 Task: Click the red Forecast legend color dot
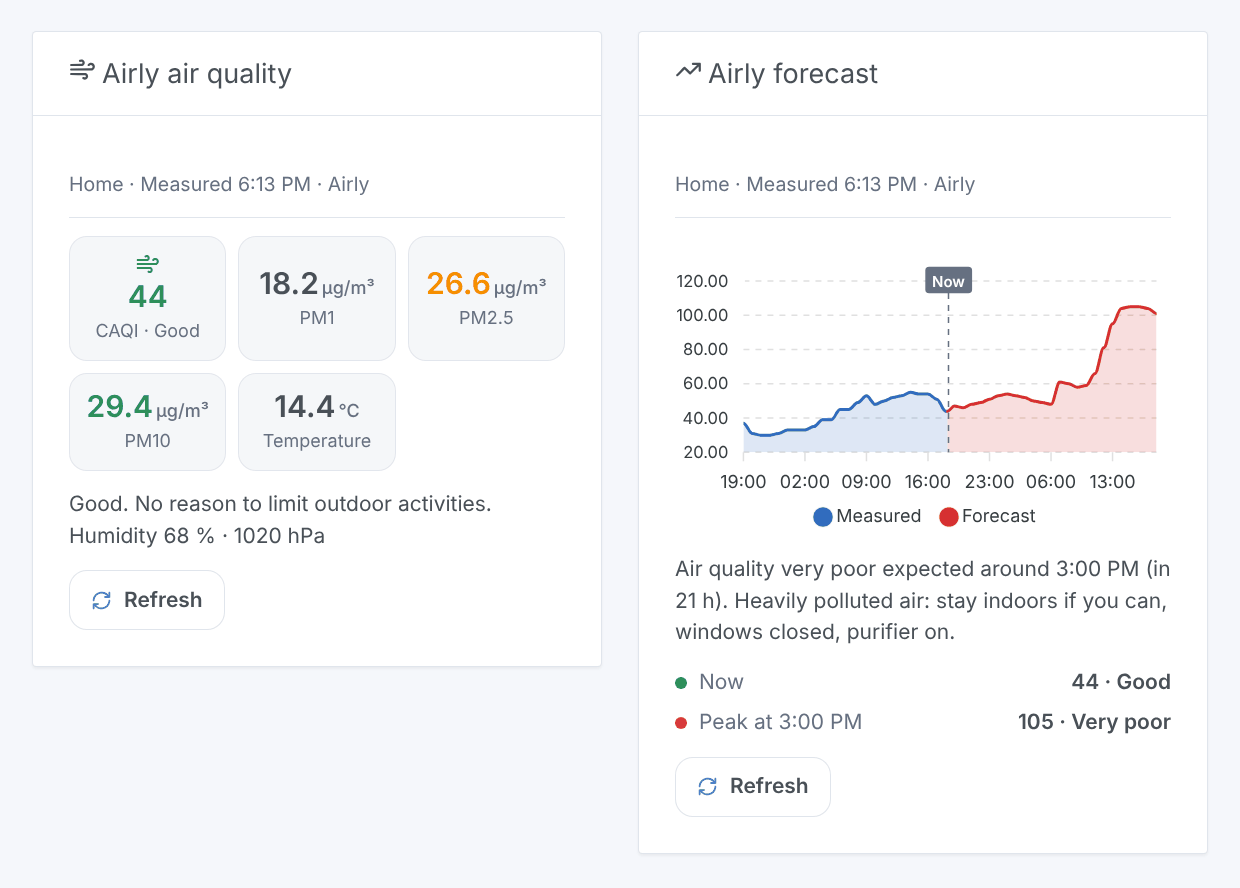pyautogui.click(x=948, y=517)
